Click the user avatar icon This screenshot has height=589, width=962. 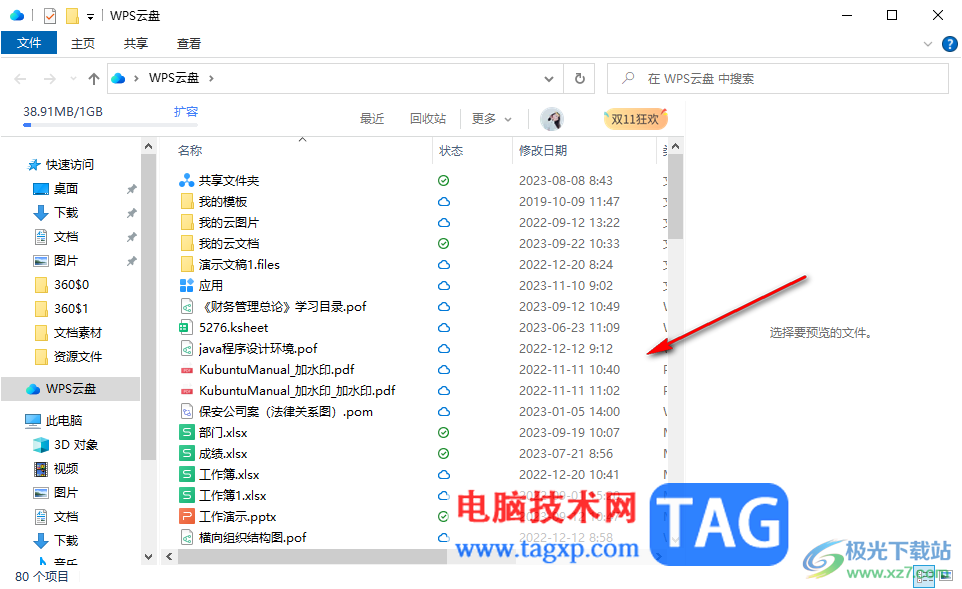coord(552,118)
